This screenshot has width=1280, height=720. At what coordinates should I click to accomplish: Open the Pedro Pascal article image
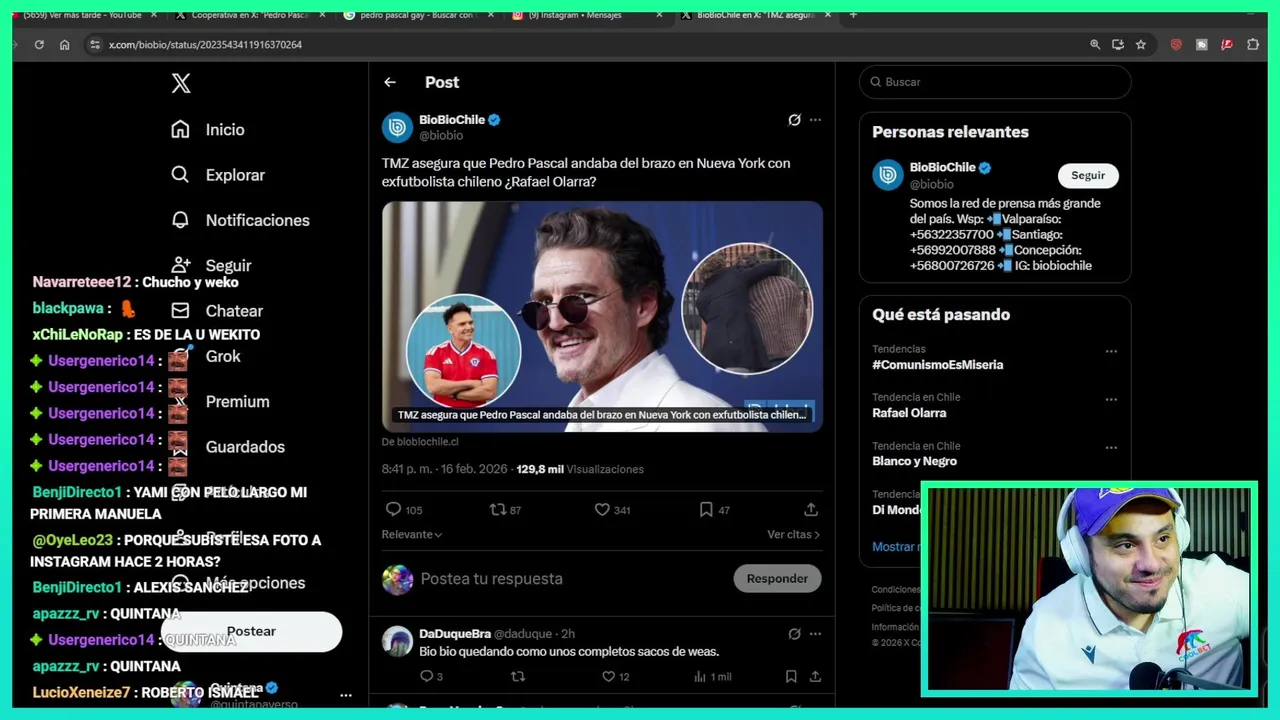click(602, 317)
